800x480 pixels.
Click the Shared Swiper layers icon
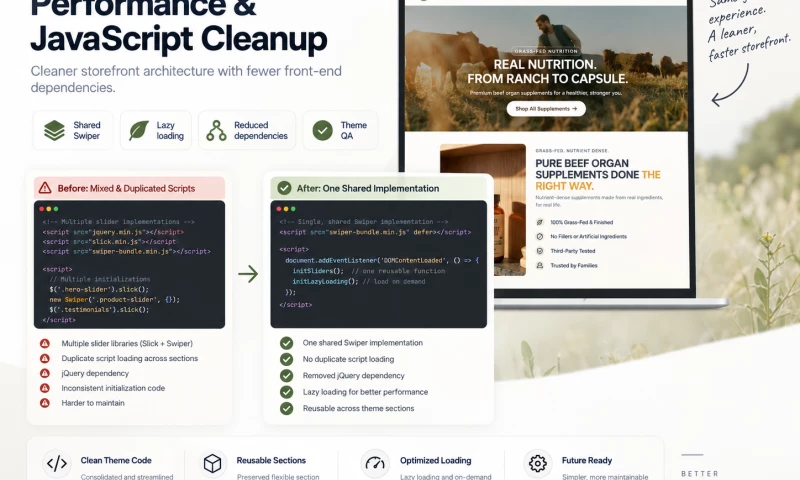[x=54, y=131]
